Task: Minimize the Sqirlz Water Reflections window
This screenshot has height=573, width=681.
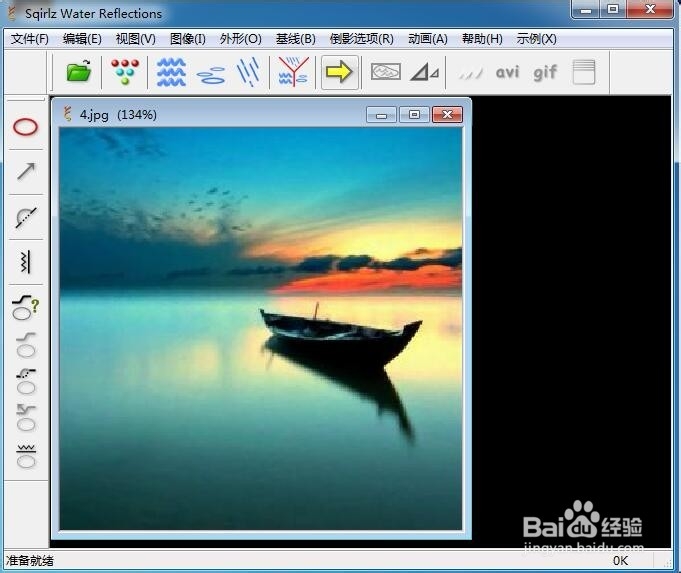Action: tap(586, 9)
